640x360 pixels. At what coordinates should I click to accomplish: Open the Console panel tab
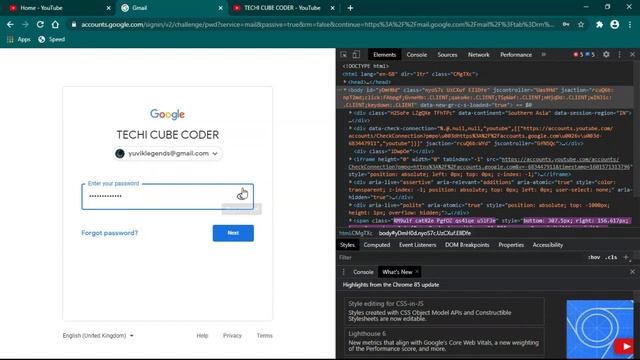click(417, 55)
